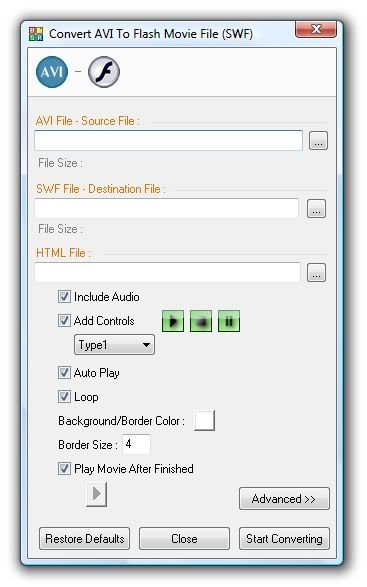This screenshot has height=587, width=367.
Task: Pick the Background/Border Color swatch
Action: coord(204,420)
